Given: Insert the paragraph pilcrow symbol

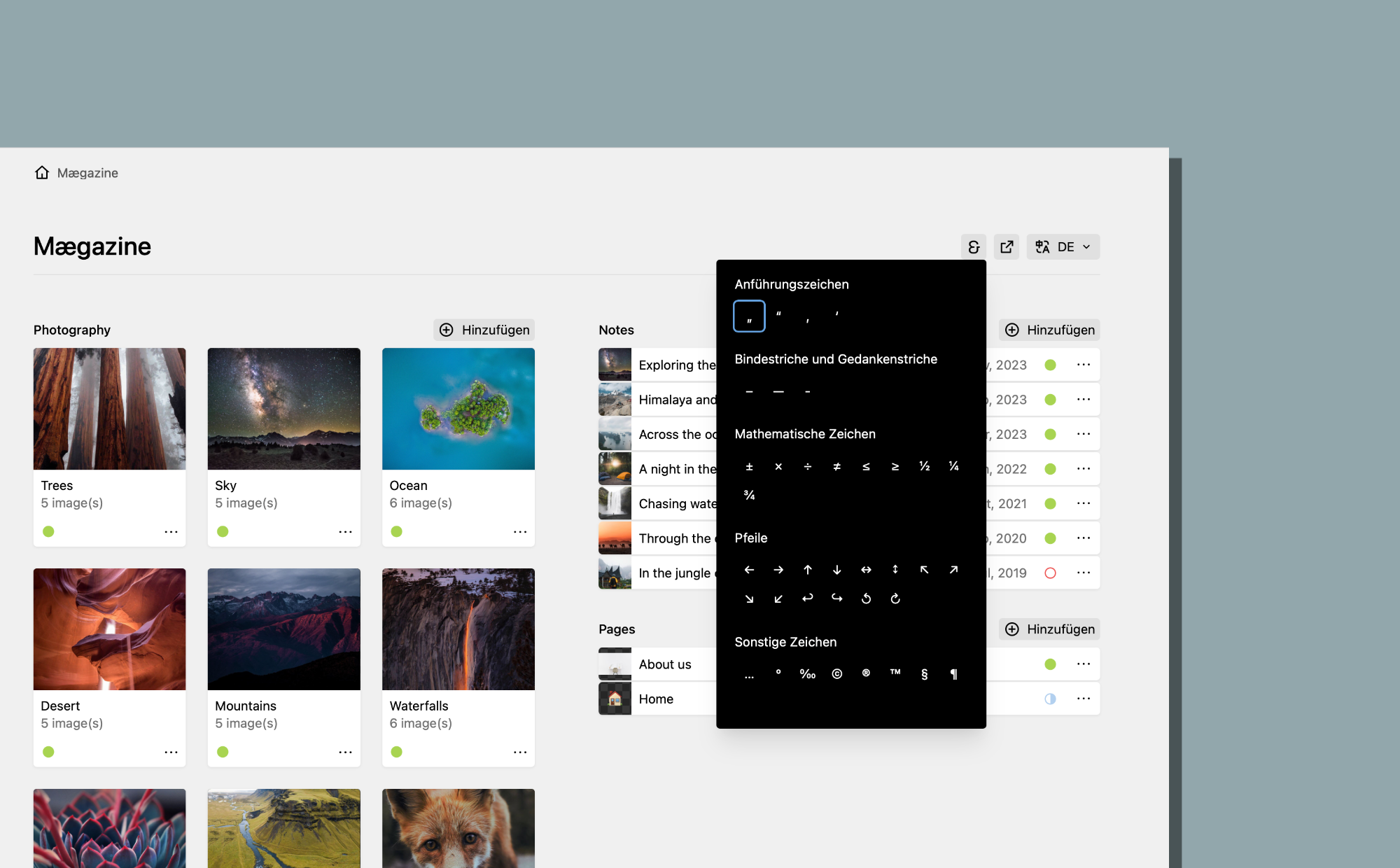Looking at the screenshot, I should point(953,674).
